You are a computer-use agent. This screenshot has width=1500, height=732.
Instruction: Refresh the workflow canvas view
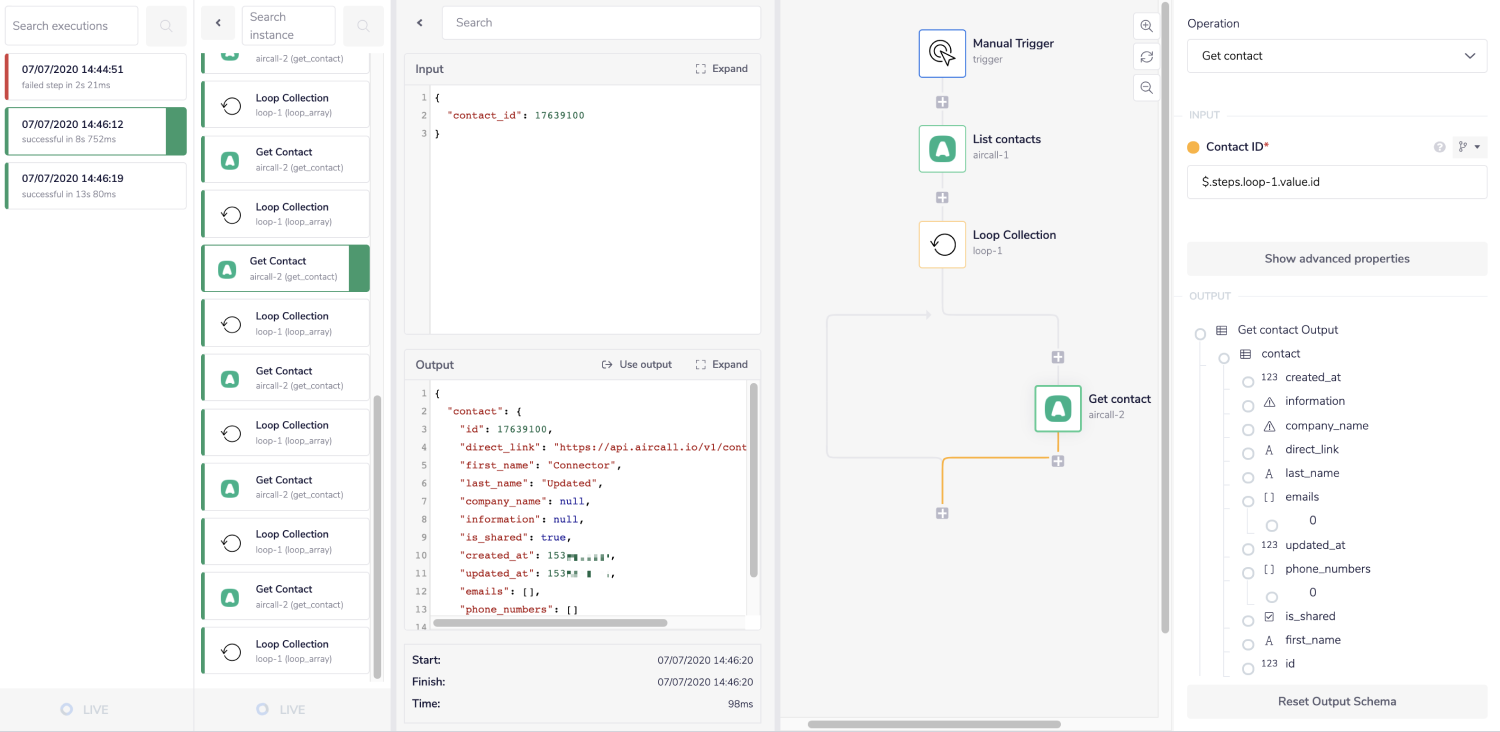click(x=1146, y=57)
